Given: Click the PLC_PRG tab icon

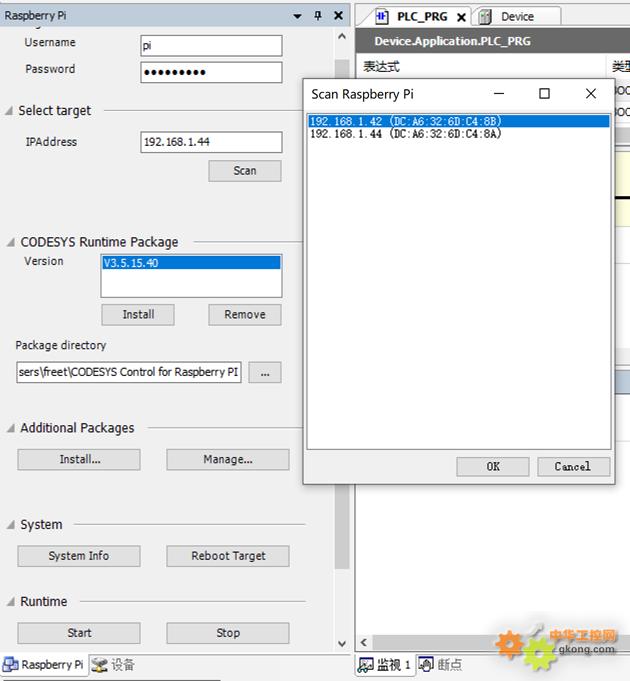Looking at the screenshot, I should click(382, 17).
